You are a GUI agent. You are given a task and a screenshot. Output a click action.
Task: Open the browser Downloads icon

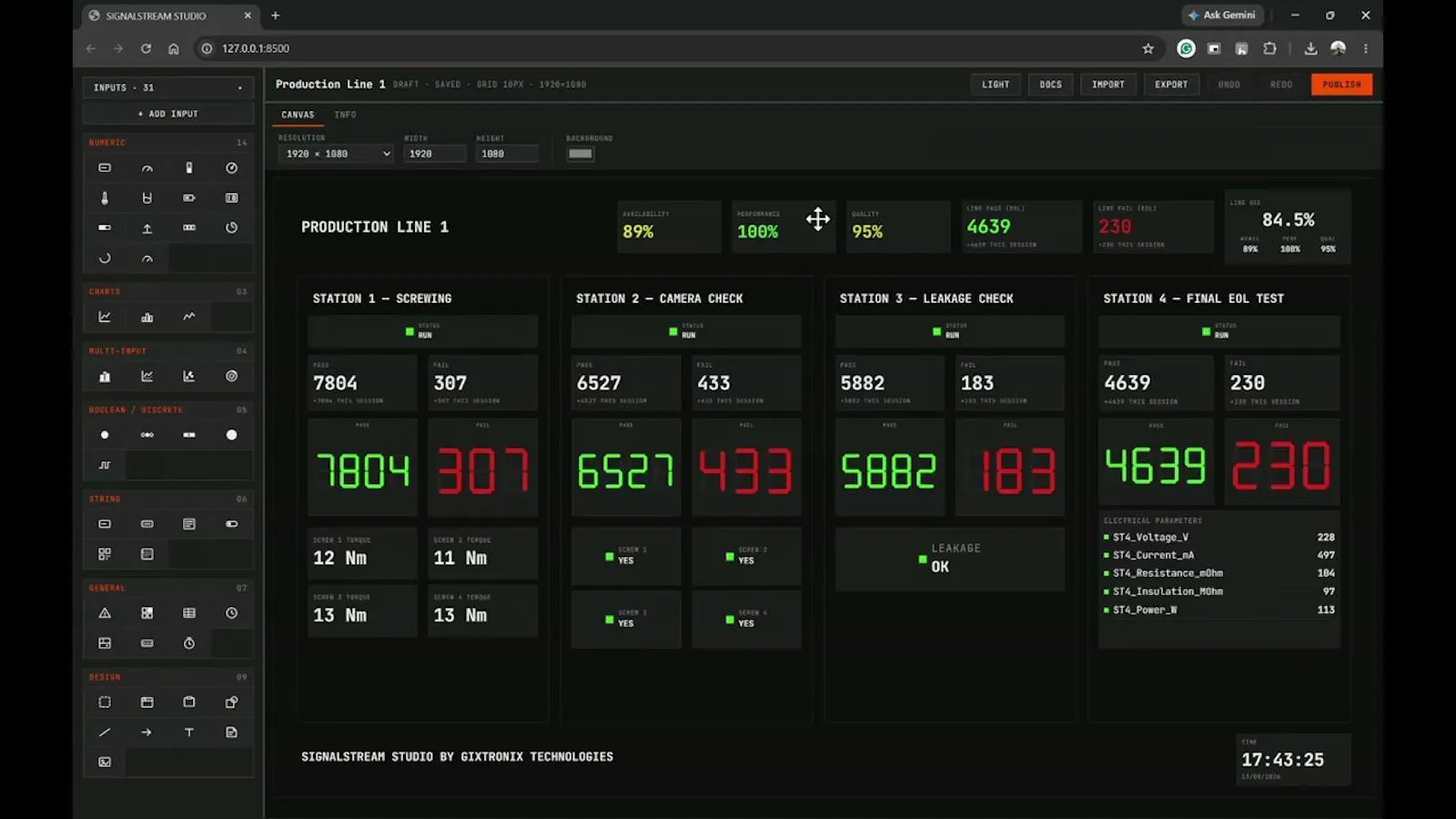[x=1310, y=48]
